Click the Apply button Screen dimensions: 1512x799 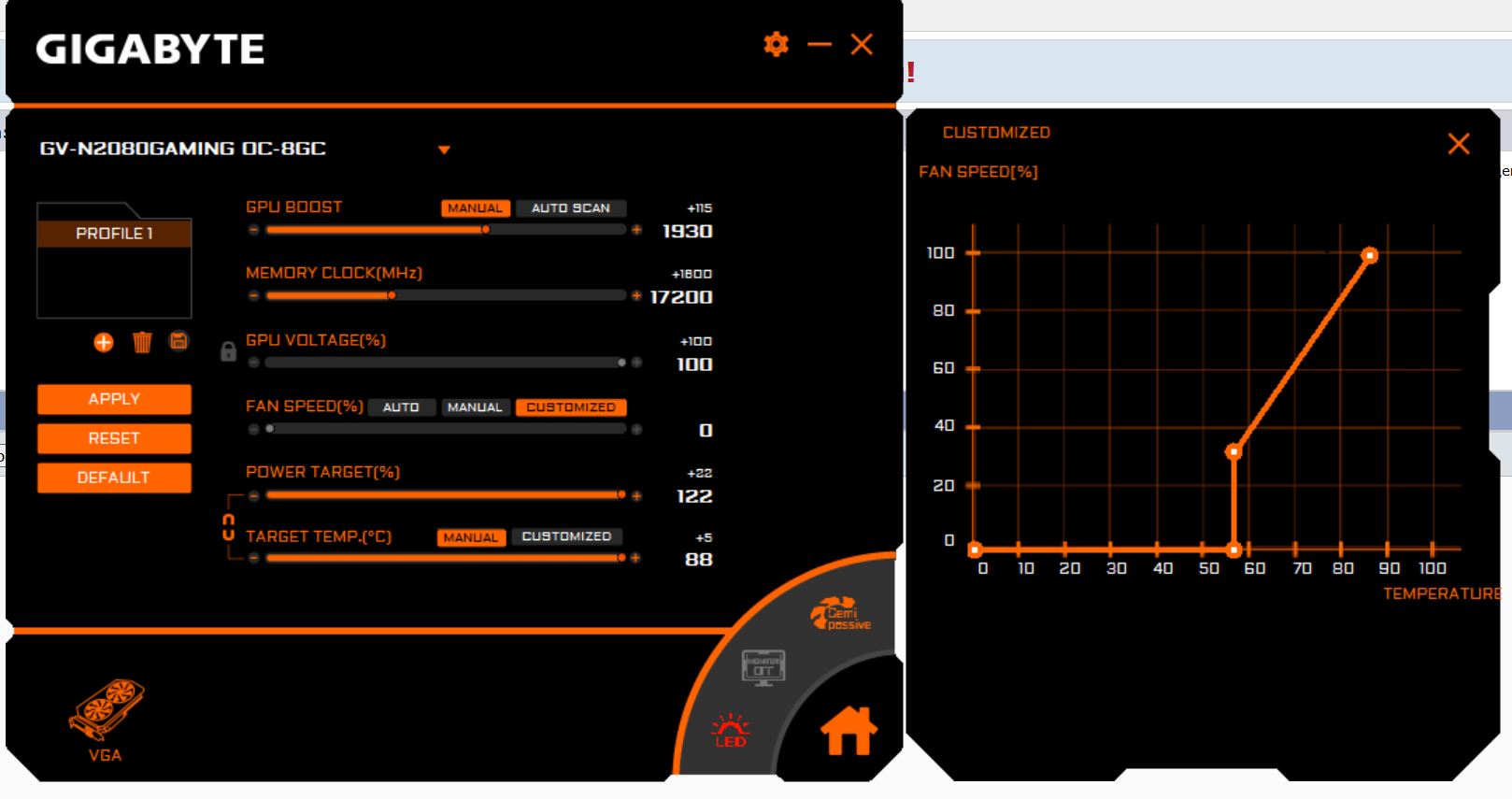coord(114,399)
